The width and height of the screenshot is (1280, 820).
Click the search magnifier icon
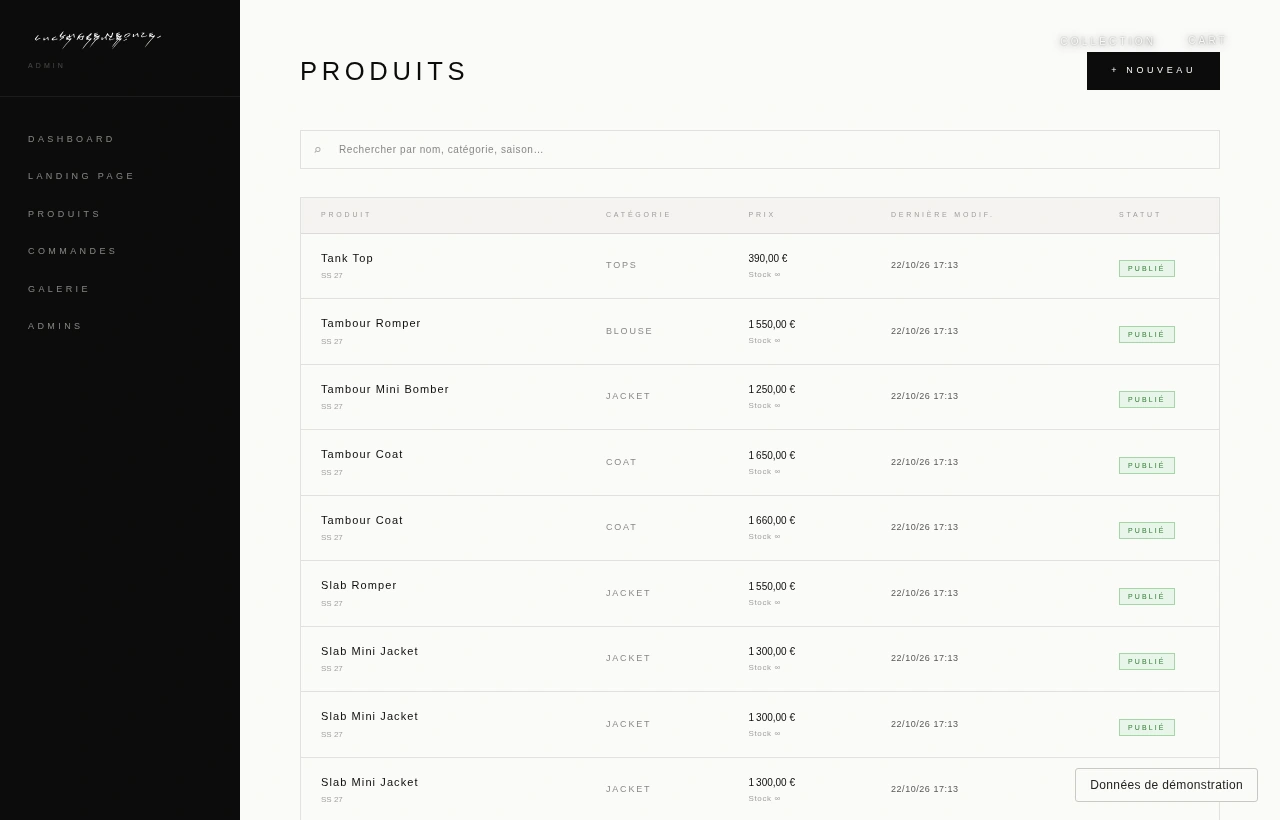(318, 150)
